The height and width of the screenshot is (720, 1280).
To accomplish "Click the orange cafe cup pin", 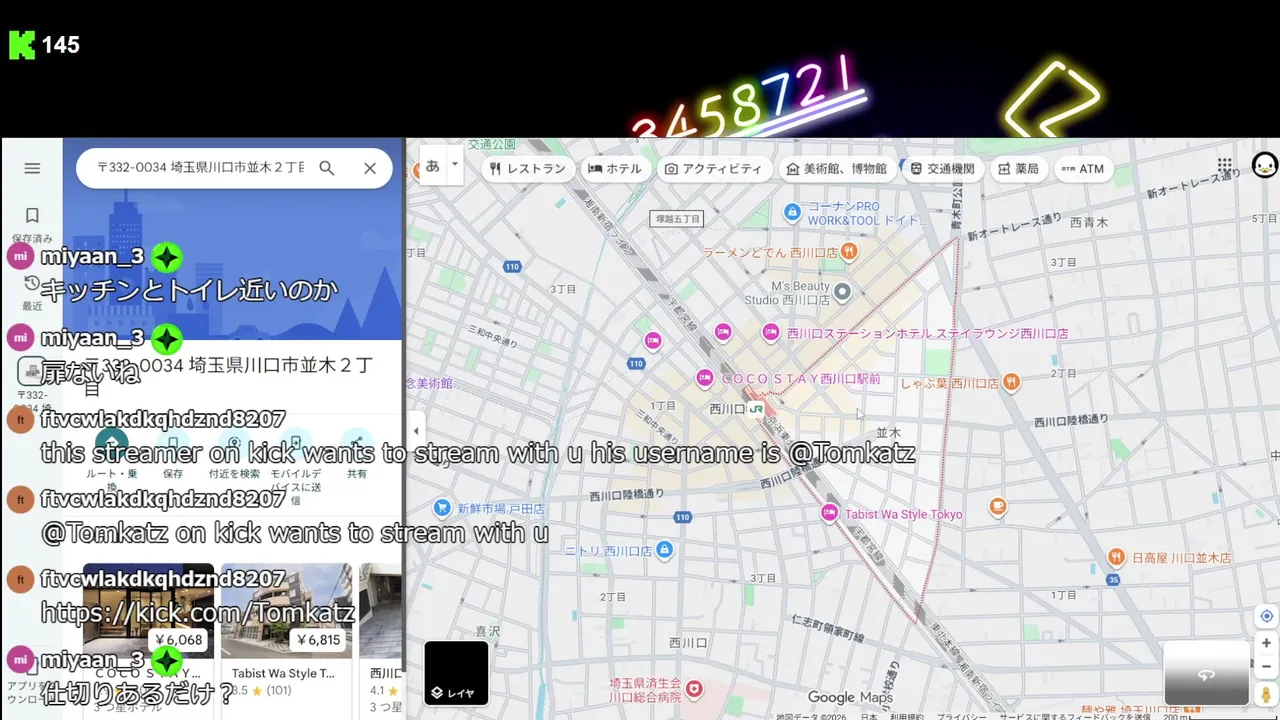I will coord(997,507).
